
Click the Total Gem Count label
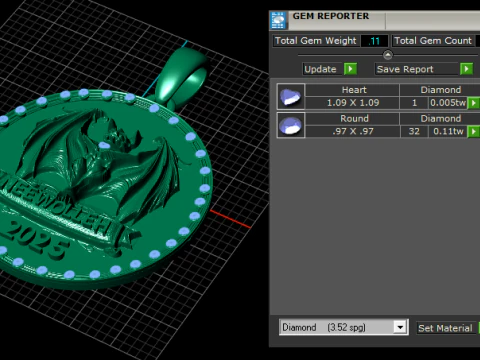[433, 41]
